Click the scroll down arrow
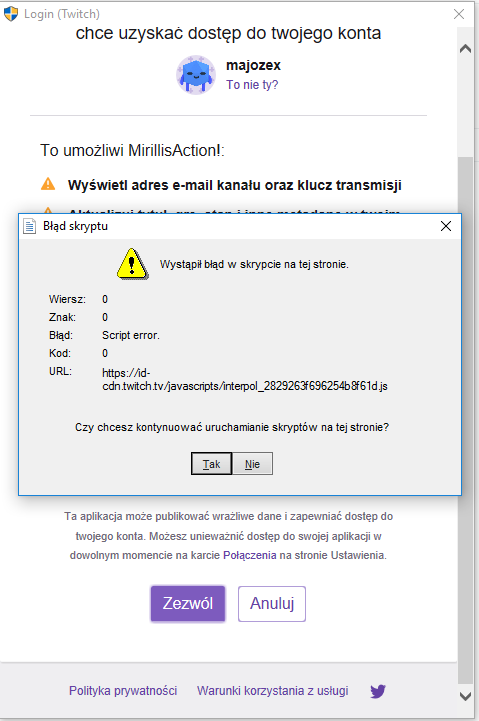The image size is (479, 721). point(465,696)
